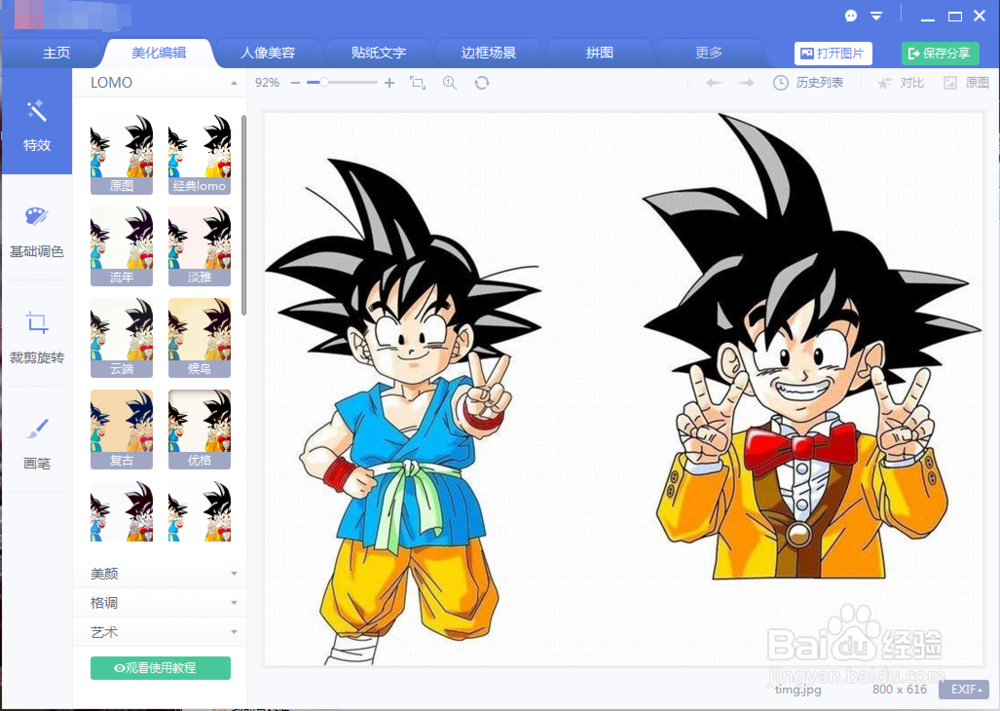Click the zoom slider handle
Viewport: 1000px width, 711px height.
pyautogui.click(x=324, y=83)
